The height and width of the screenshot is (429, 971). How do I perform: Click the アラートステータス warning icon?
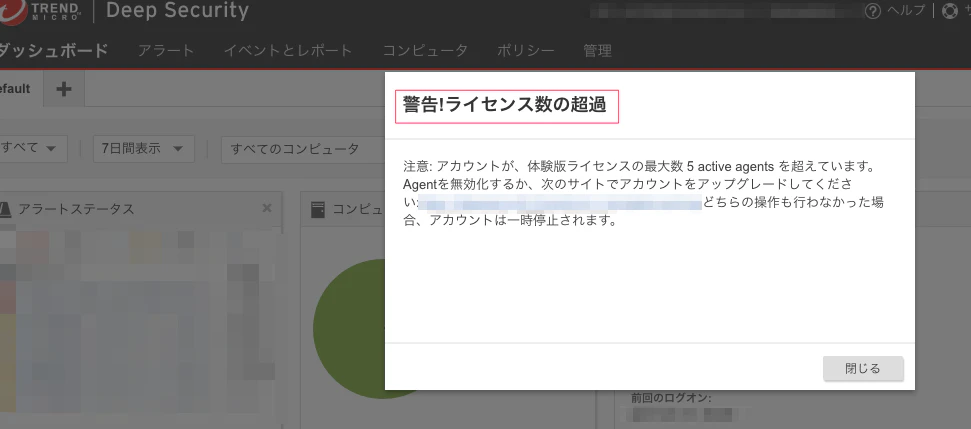(x=4, y=209)
